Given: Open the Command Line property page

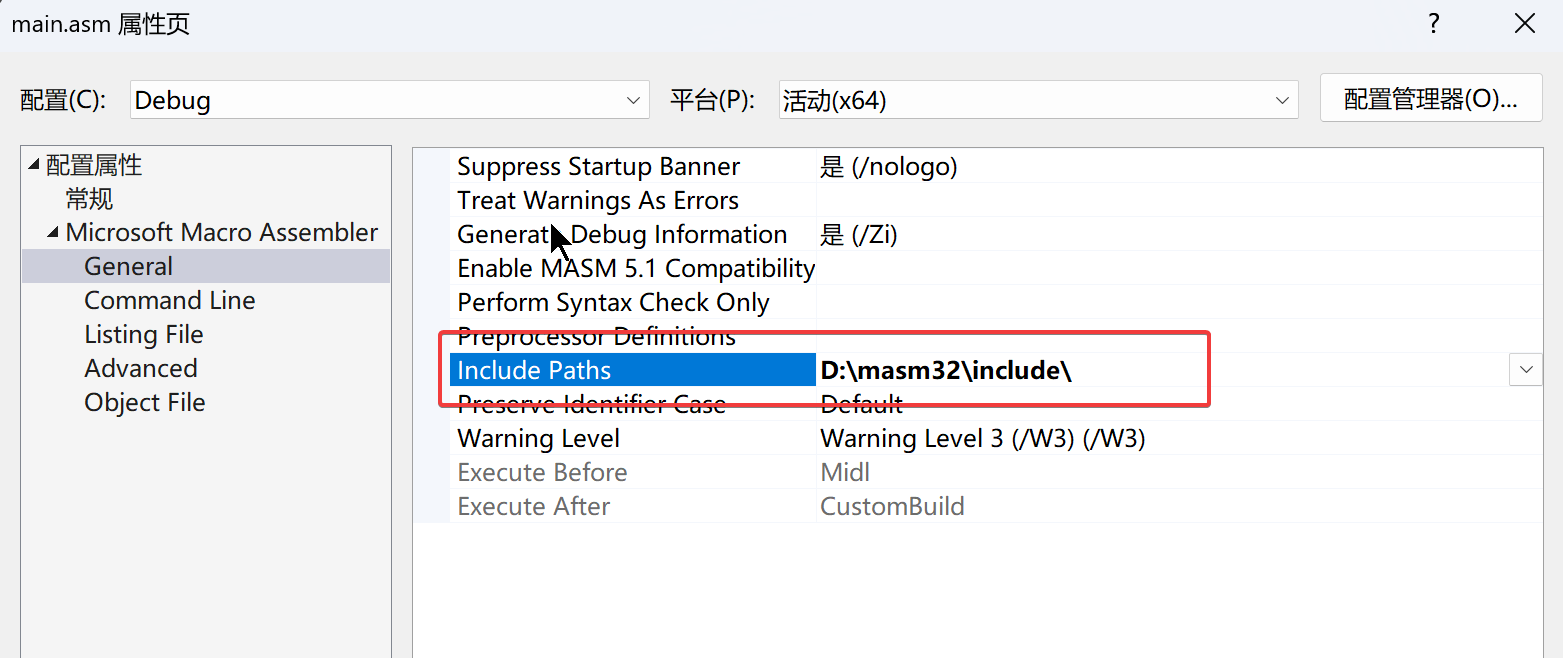Looking at the screenshot, I should [169, 301].
